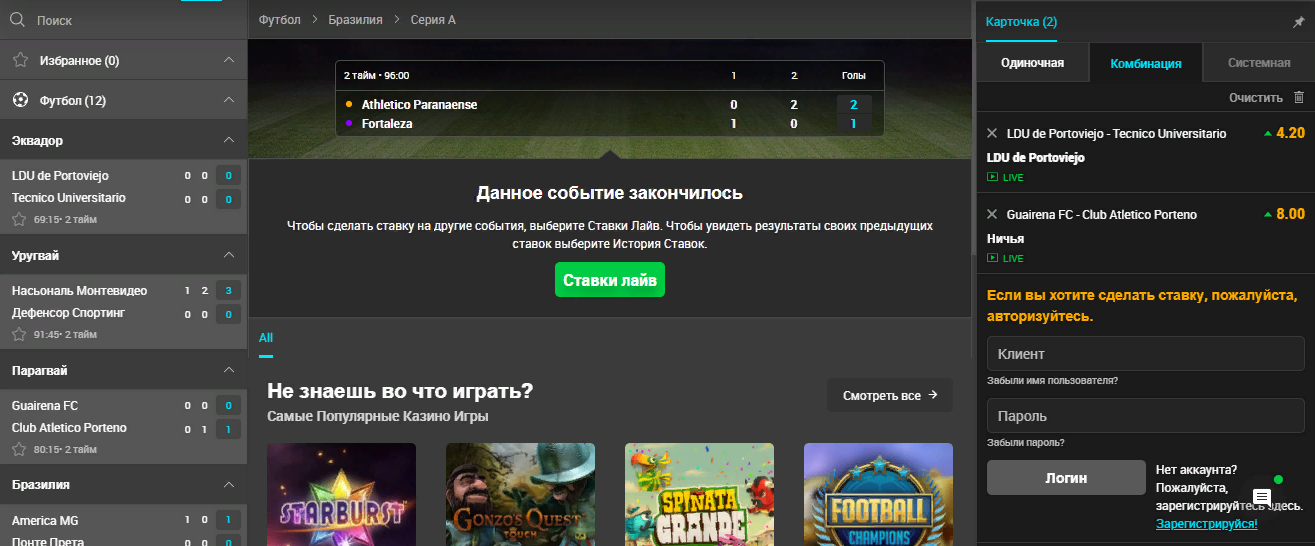This screenshot has height=546, width=1315.
Task: Click the search magnifier icon
Action: point(17,19)
